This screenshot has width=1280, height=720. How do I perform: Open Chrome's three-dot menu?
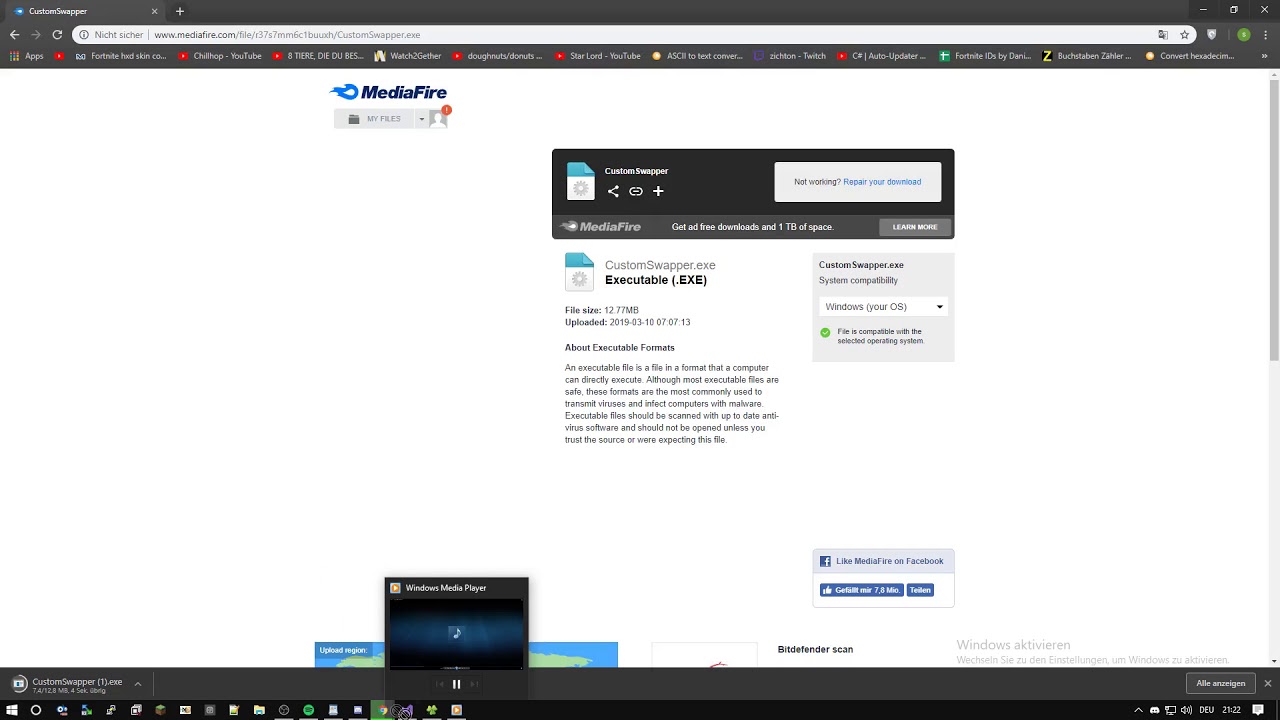(x=1264, y=34)
